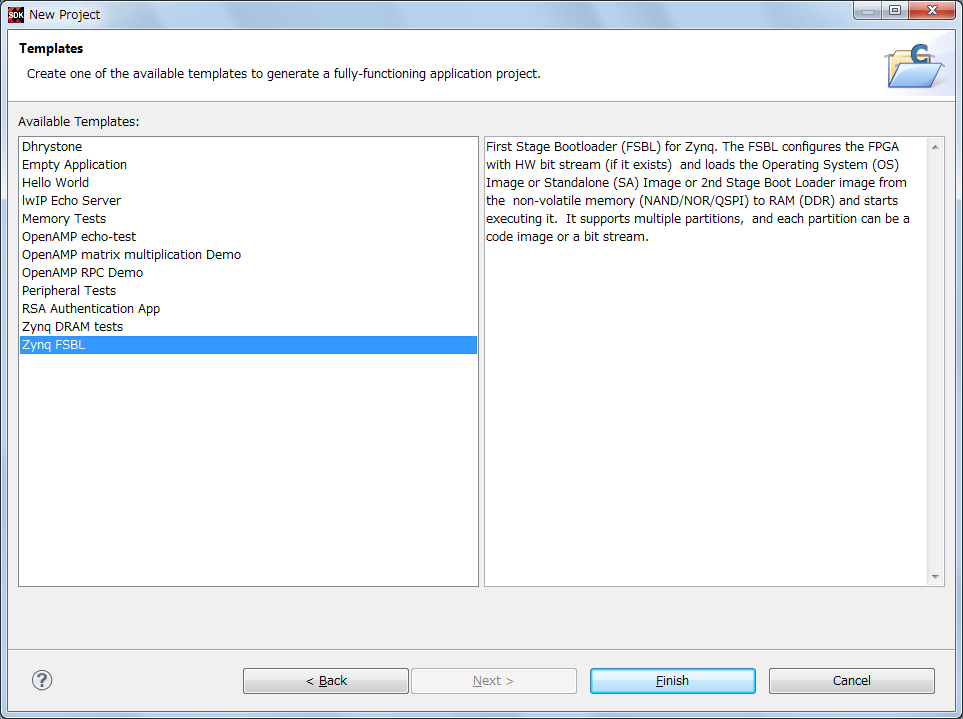The width and height of the screenshot is (963, 719).
Task: Select Empty Application template
Action: 74,165
